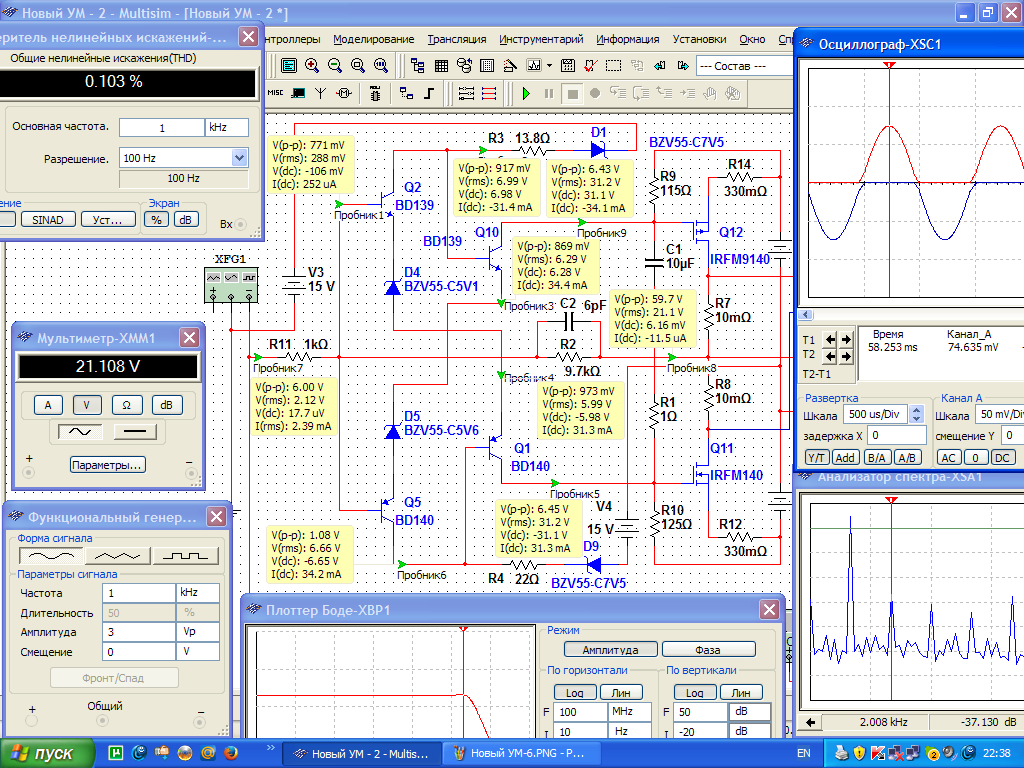Viewport: 1024px width, 768px height.
Task: Open the MCU chip components group
Action: (x=375, y=93)
